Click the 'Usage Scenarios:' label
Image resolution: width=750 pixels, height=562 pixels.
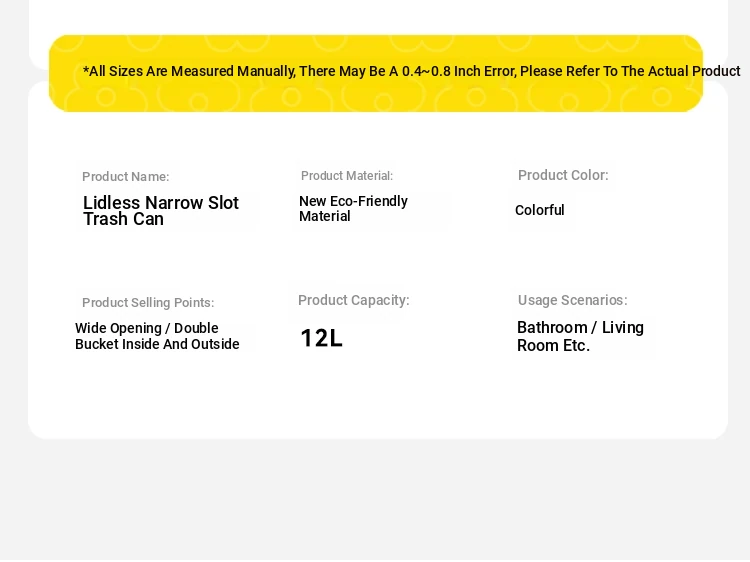point(572,300)
